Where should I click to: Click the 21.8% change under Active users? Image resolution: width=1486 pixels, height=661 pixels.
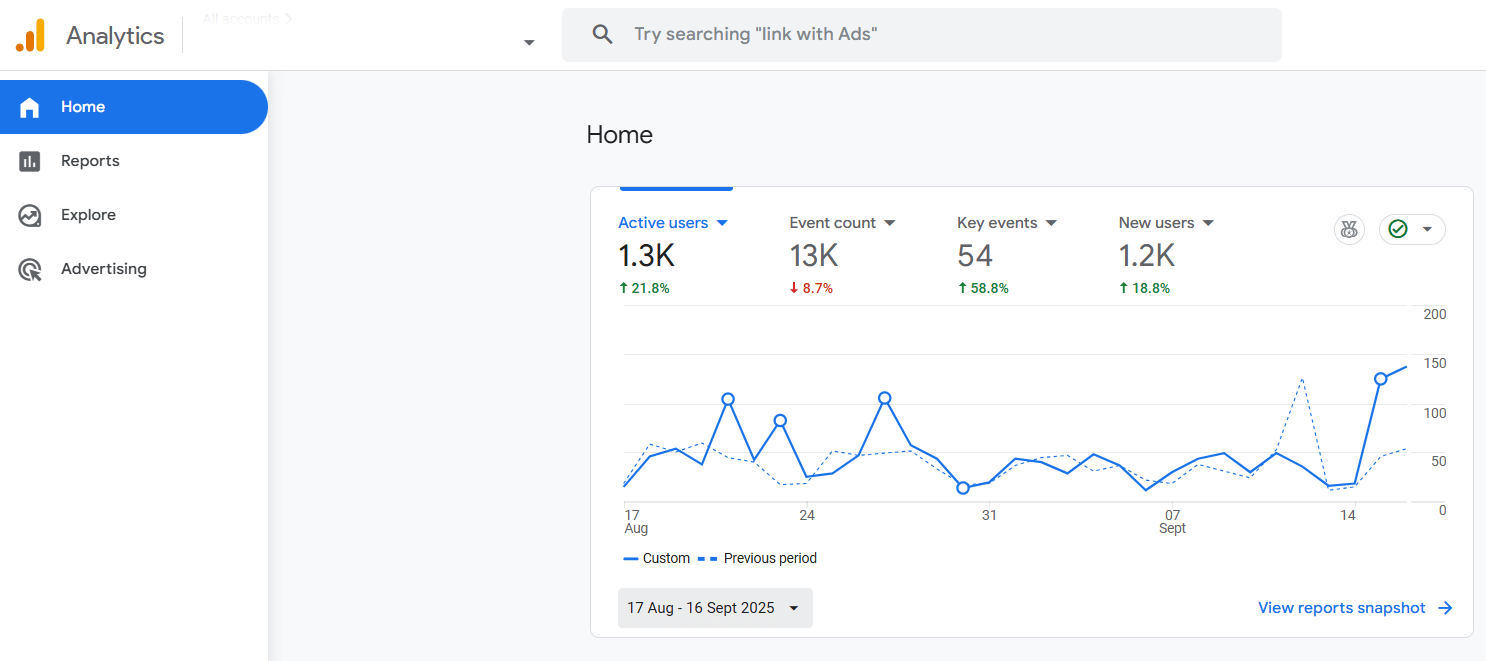[644, 288]
